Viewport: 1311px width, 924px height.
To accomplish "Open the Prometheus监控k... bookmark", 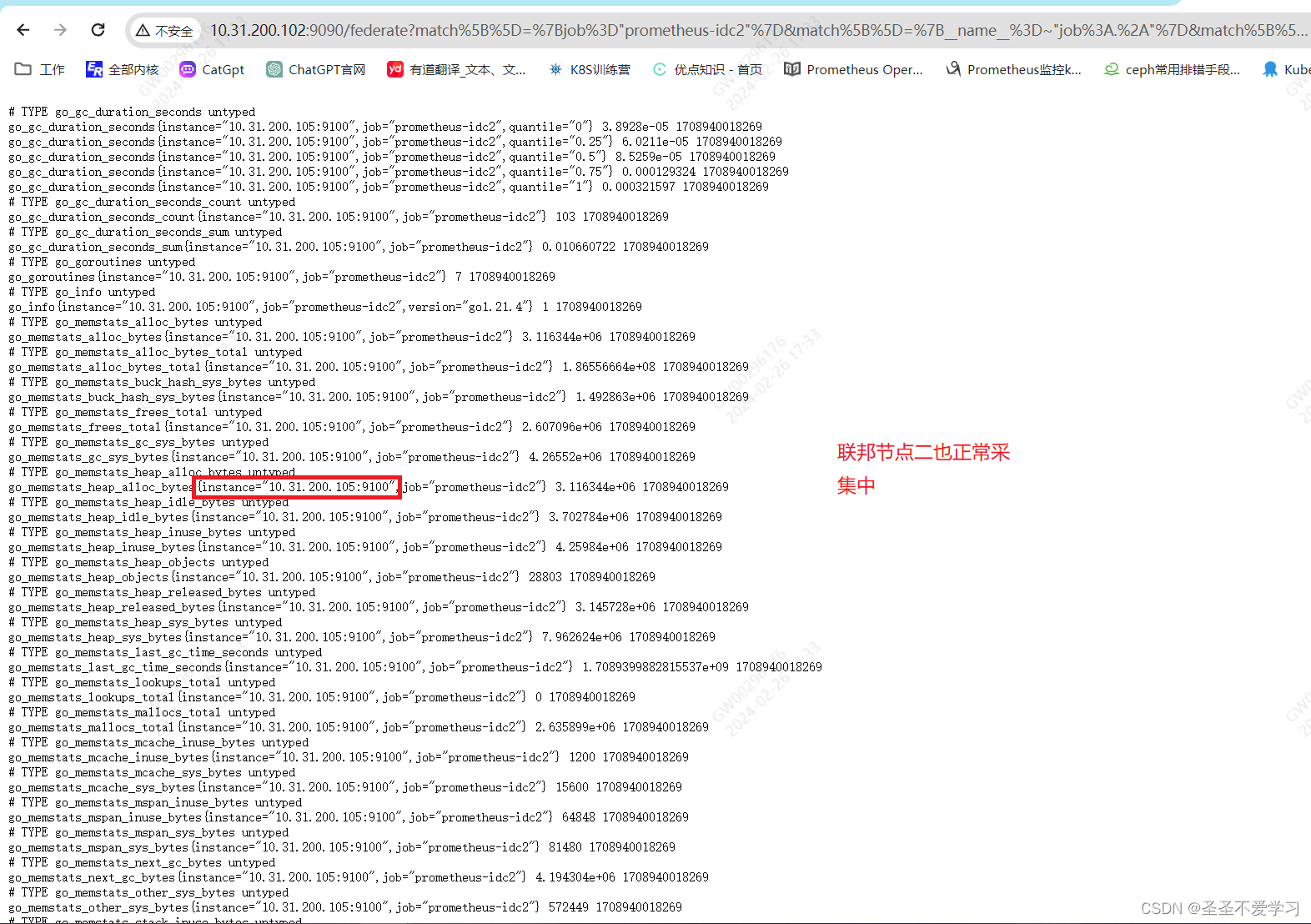I will point(1013,69).
